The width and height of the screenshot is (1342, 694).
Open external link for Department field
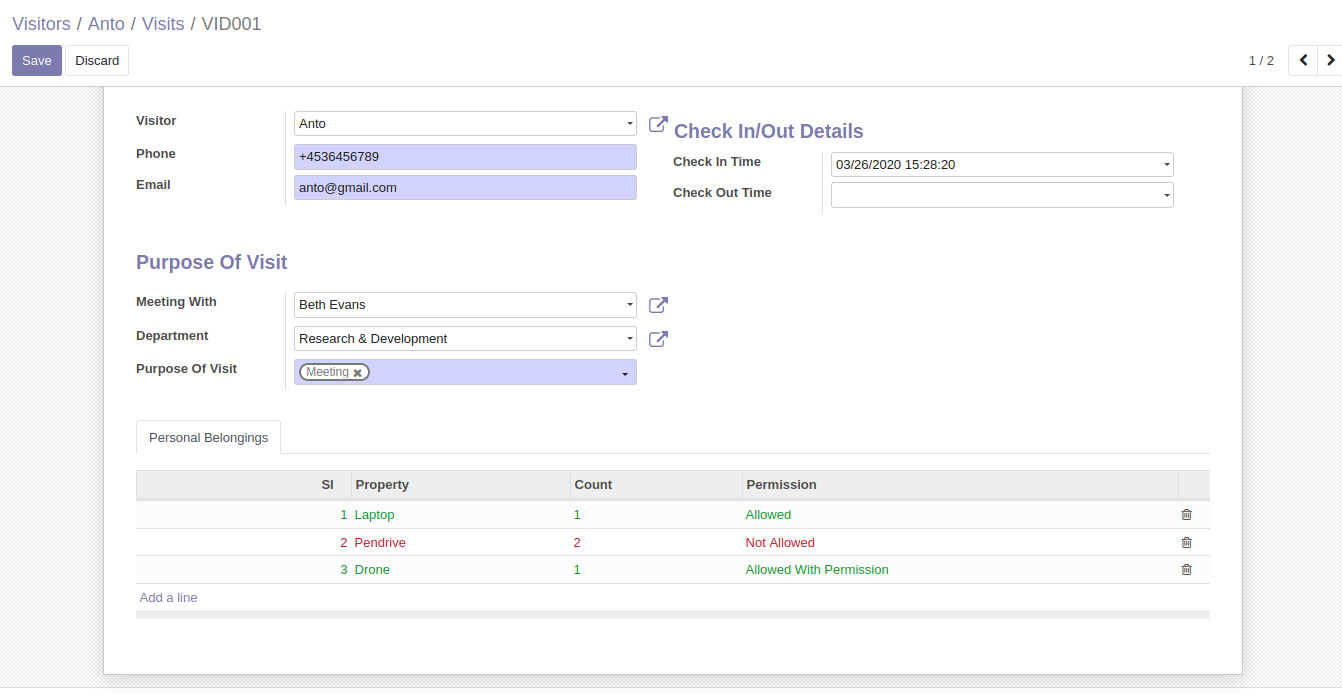(x=658, y=339)
